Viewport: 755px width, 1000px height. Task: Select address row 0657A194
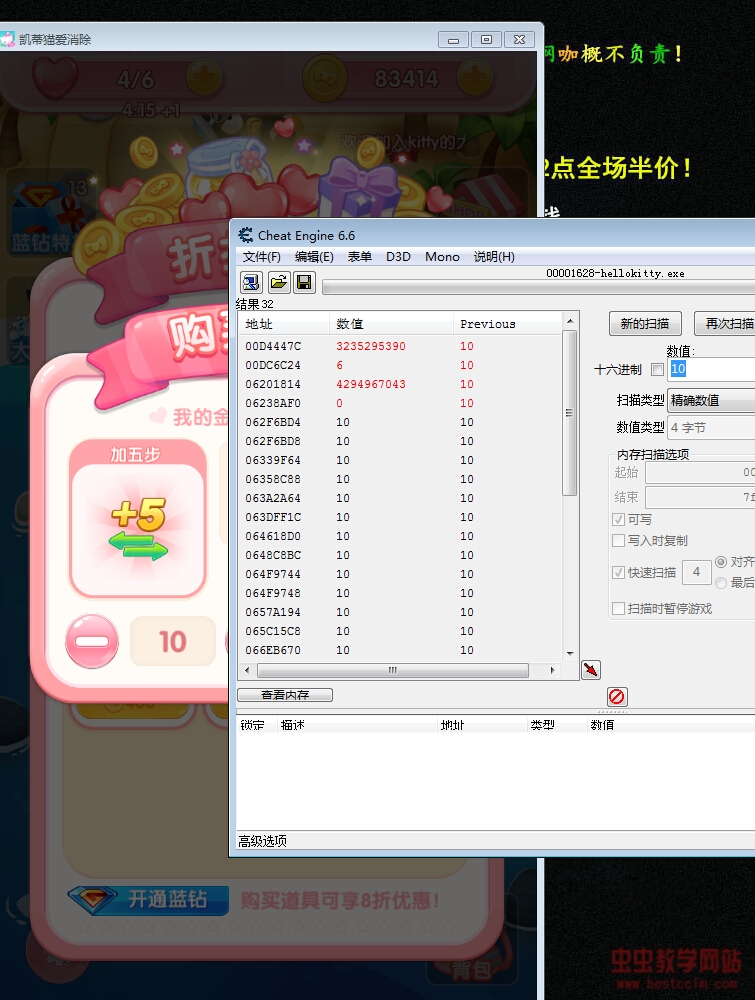(400, 612)
